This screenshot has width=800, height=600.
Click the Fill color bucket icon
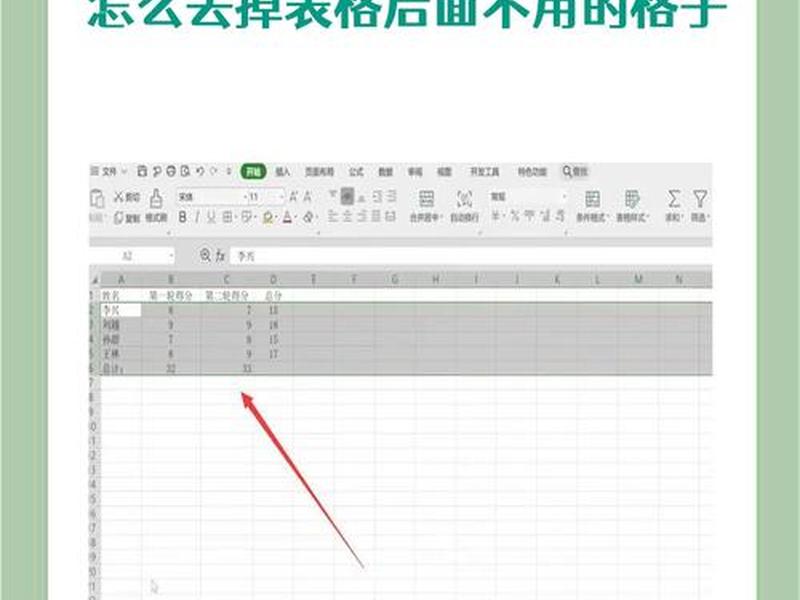click(x=267, y=218)
